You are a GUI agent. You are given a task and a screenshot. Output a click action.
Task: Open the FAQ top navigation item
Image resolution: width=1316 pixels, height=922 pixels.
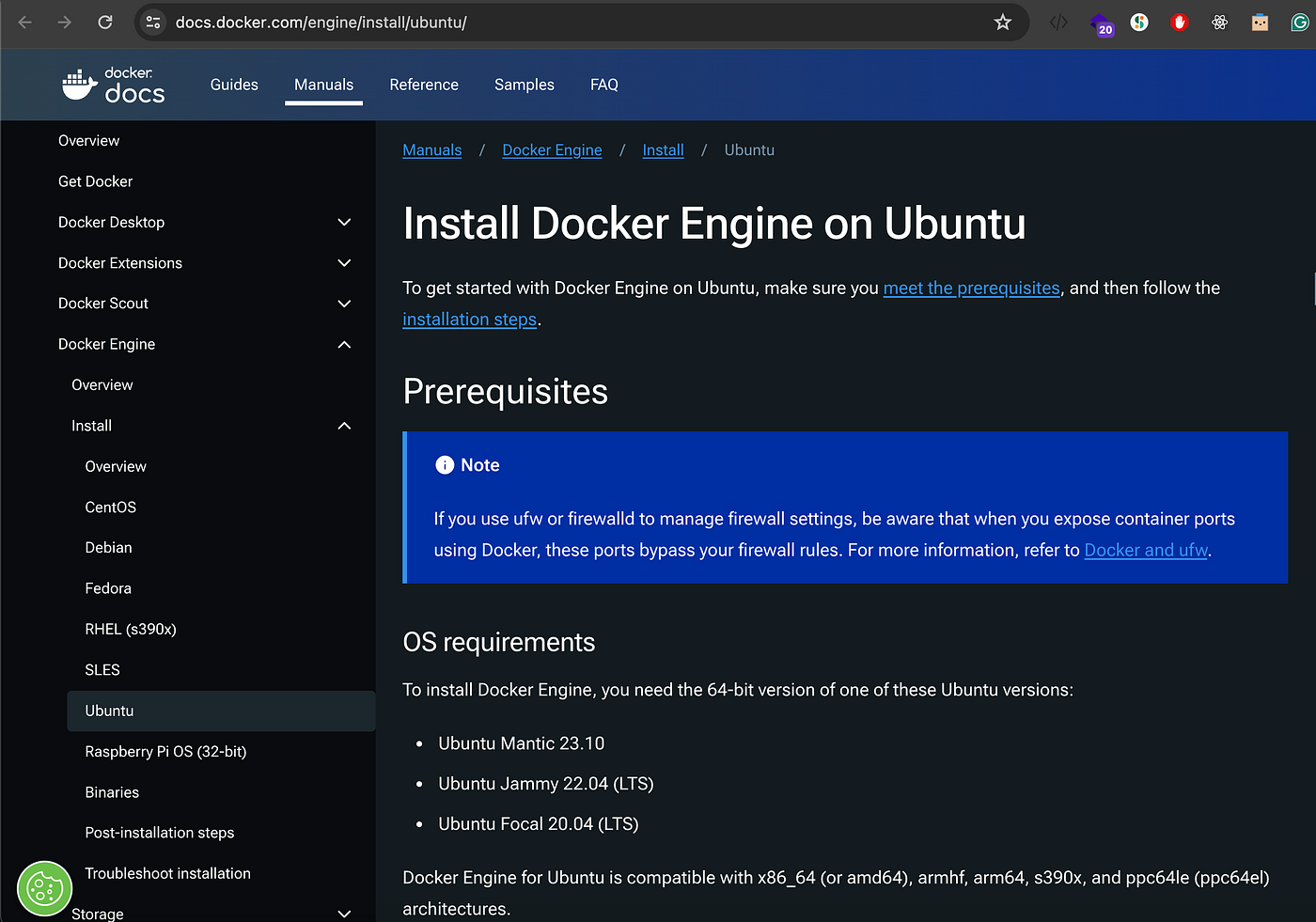pyautogui.click(x=604, y=85)
